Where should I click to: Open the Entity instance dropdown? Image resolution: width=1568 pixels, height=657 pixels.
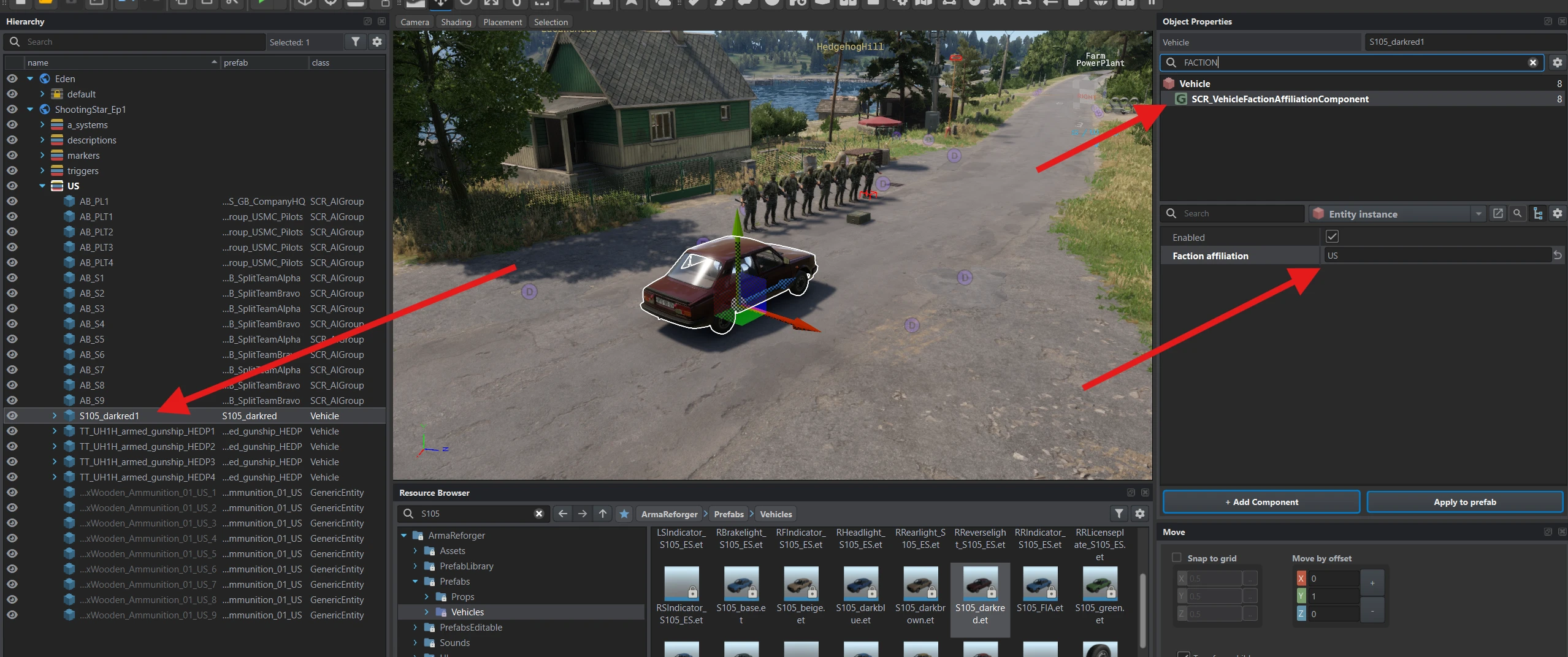1478,213
